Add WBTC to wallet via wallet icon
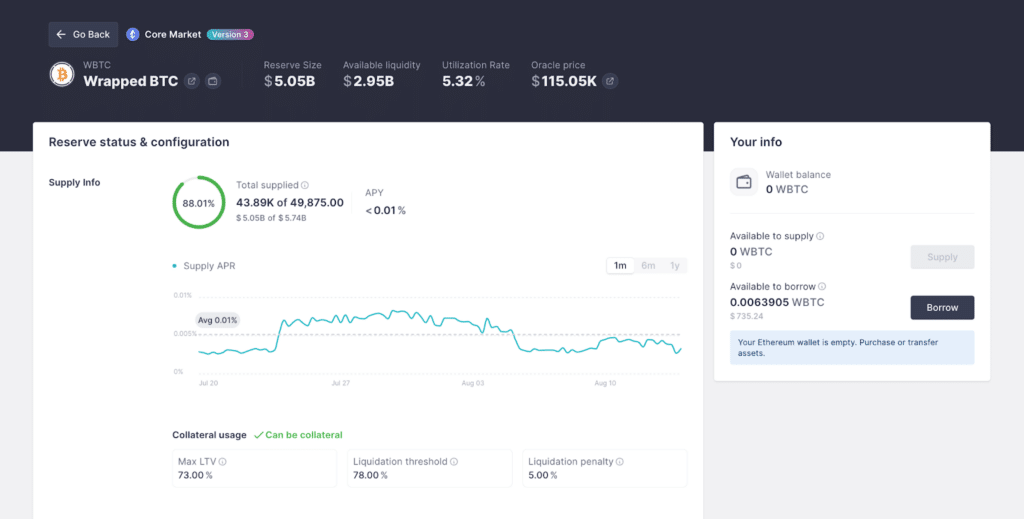This screenshot has width=1024, height=519. click(x=213, y=81)
